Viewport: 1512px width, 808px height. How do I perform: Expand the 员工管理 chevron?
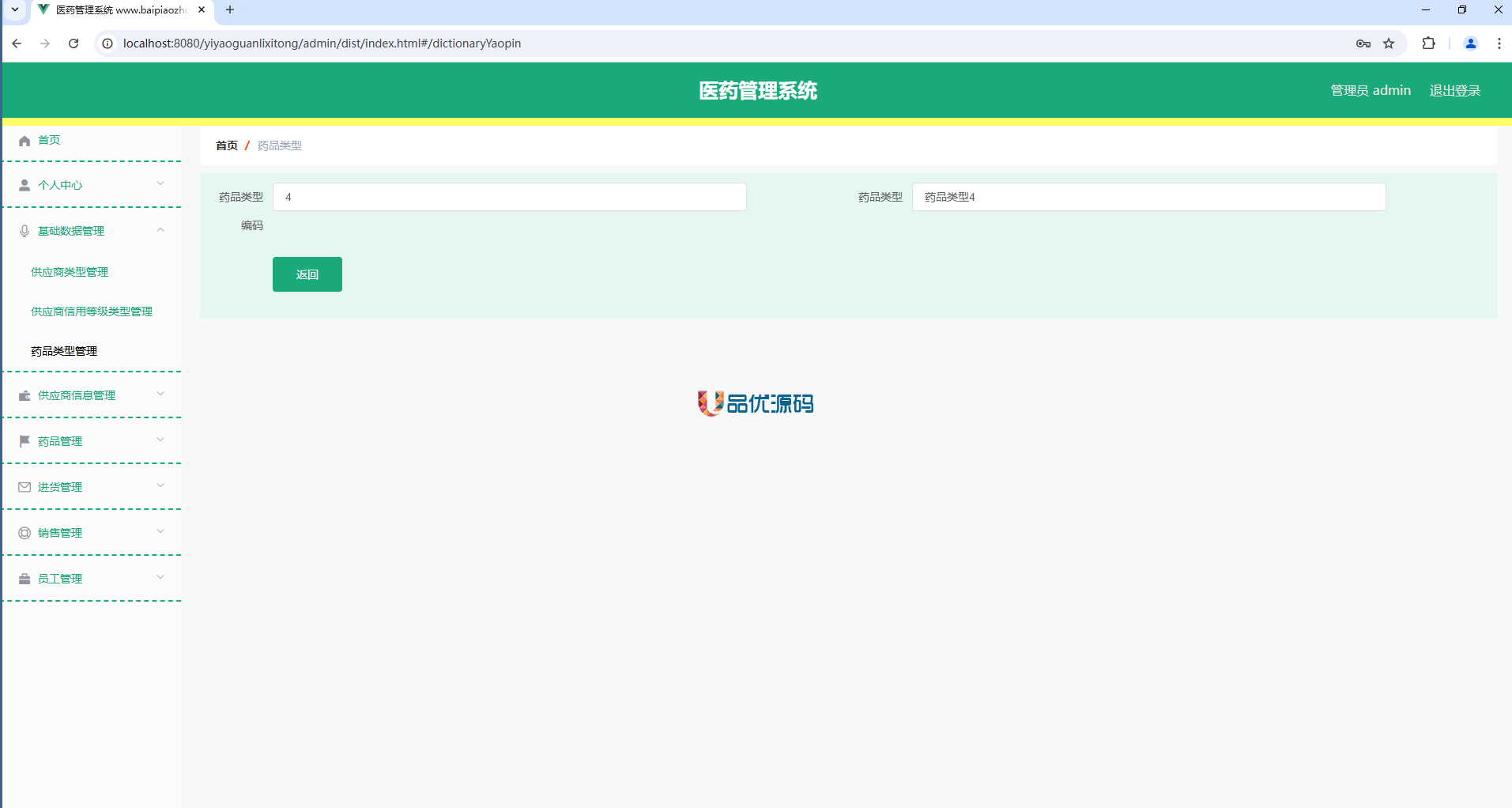(x=160, y=577)
